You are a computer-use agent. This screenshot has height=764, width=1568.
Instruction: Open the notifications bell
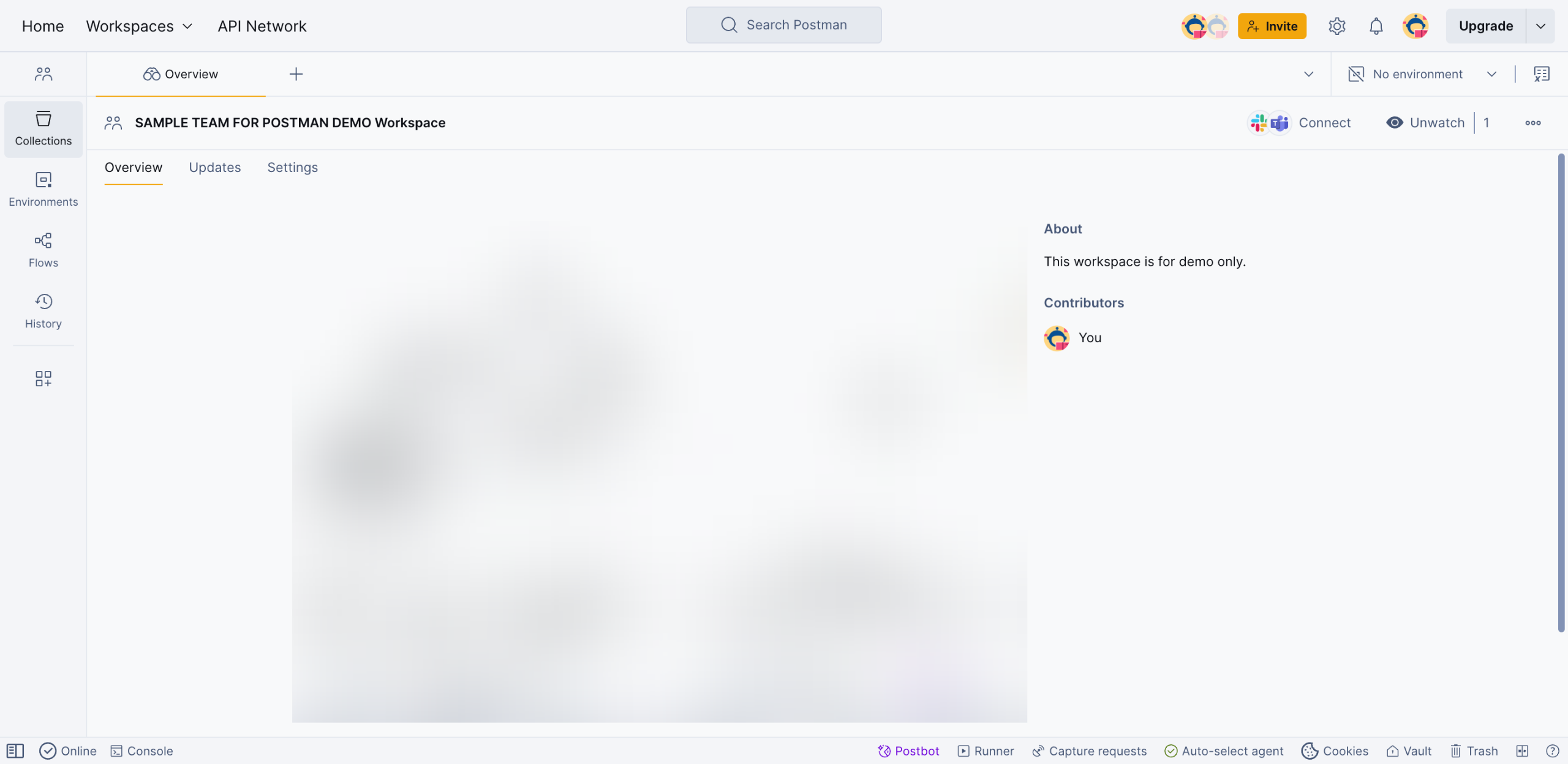[x=1376, y=26]
